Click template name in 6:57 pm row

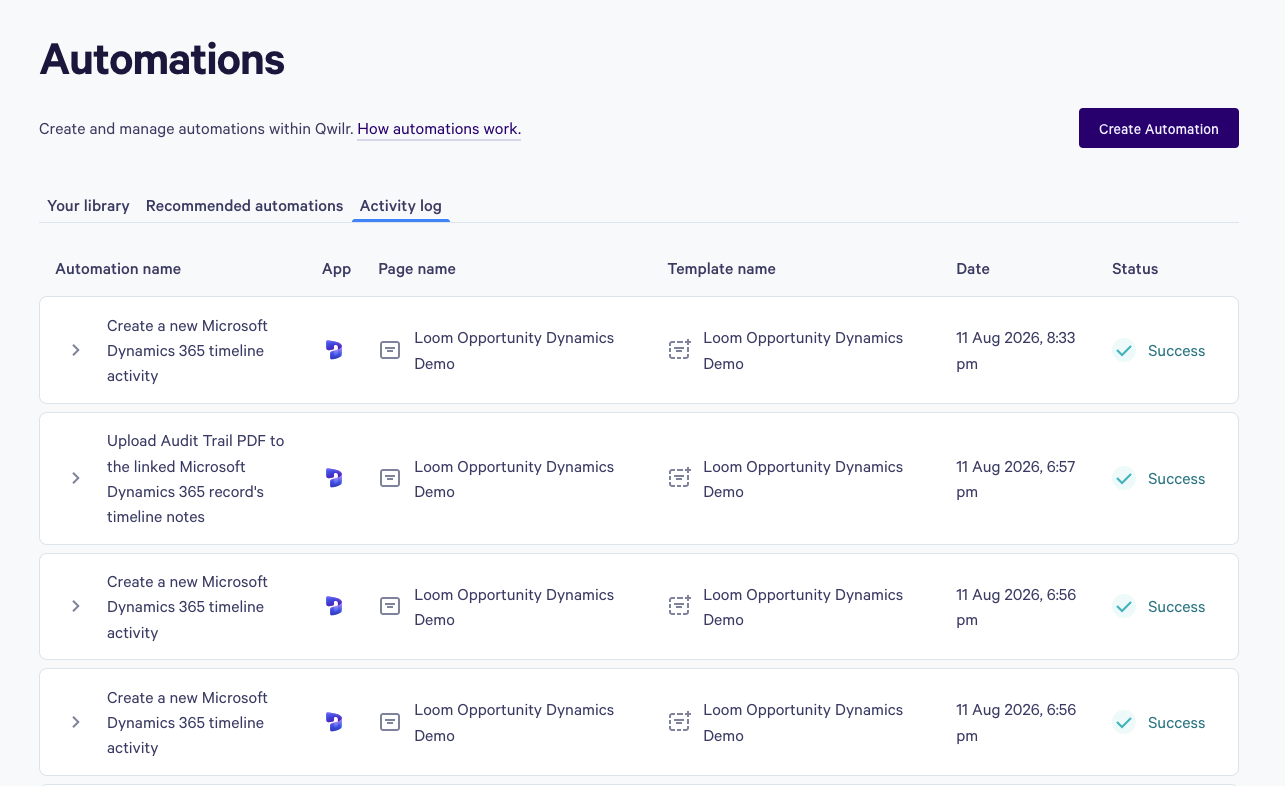[x=803, y=479]
